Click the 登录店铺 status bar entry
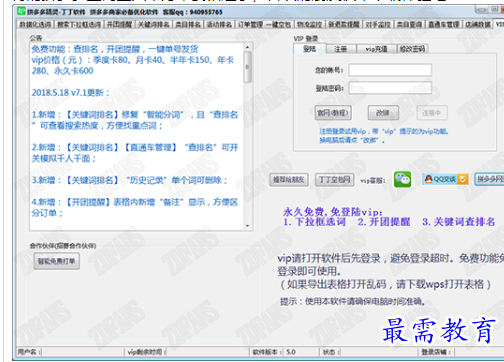This screenshot has width=504, height=362. pos(436,352)
